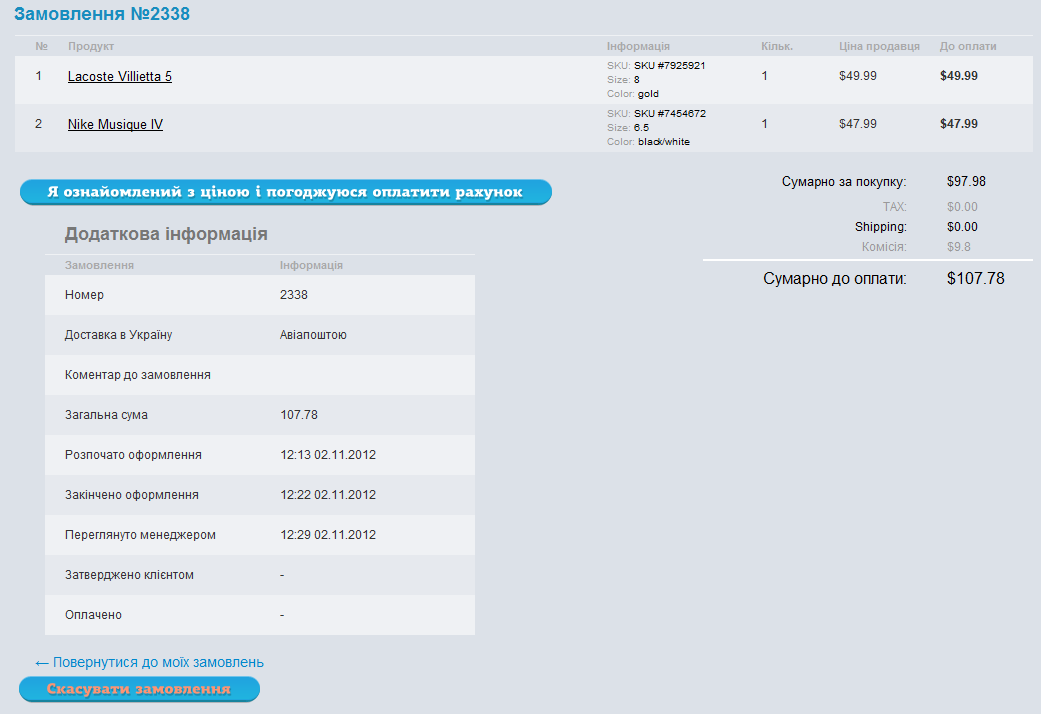Image resolution: width=1041 pixels, height=714 pixels.
Task: Click the Затверджено клієнтом label
Action: click(129, 575)
